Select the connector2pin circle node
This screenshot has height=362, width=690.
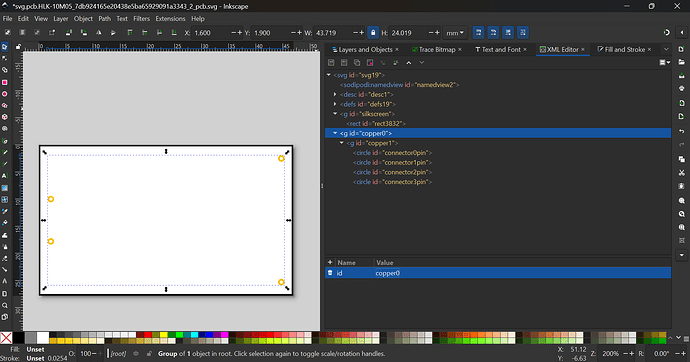tap(393, 172)
